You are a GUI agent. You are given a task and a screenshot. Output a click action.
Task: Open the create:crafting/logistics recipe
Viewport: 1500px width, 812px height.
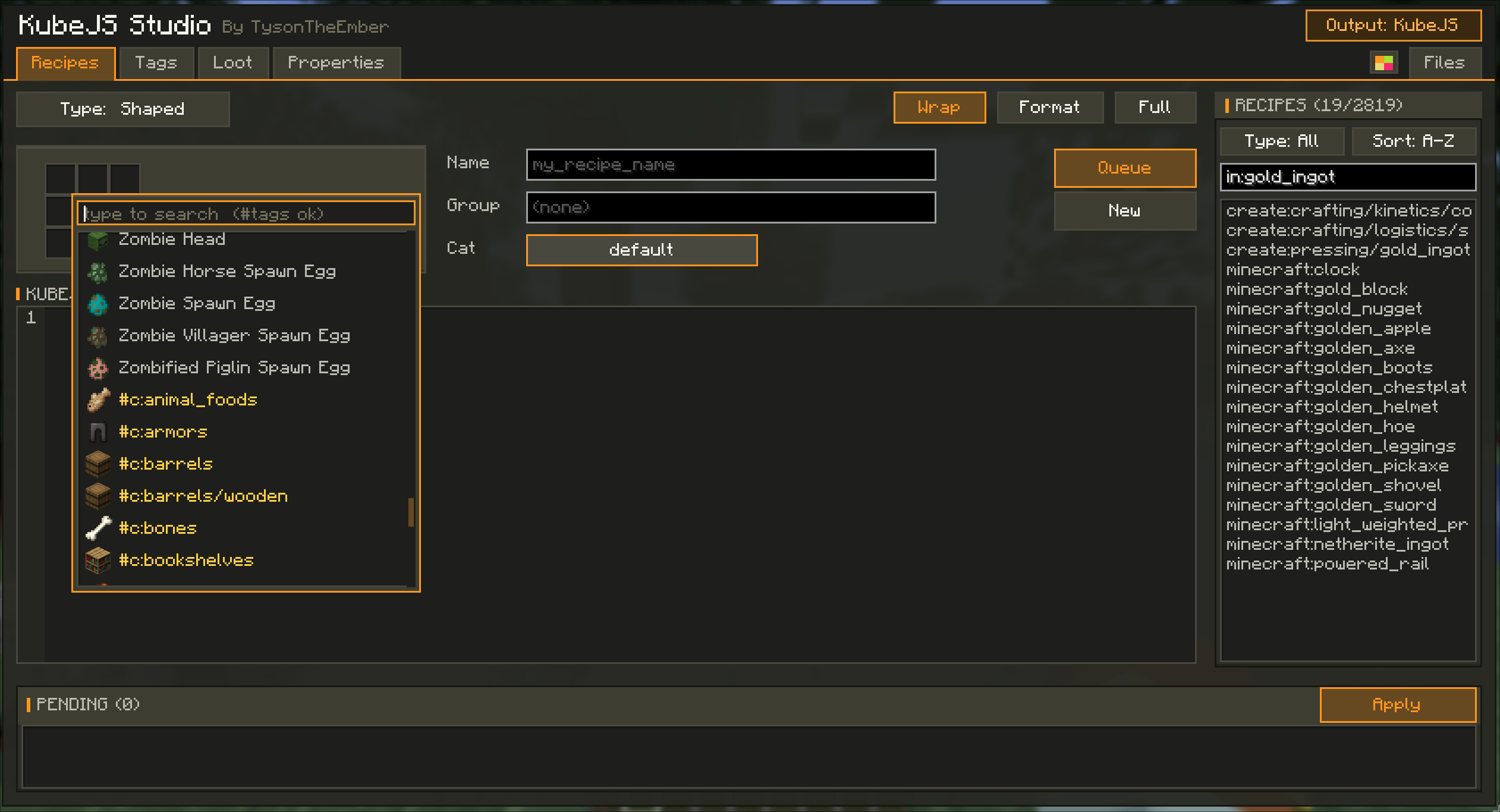click(1348, 231)
